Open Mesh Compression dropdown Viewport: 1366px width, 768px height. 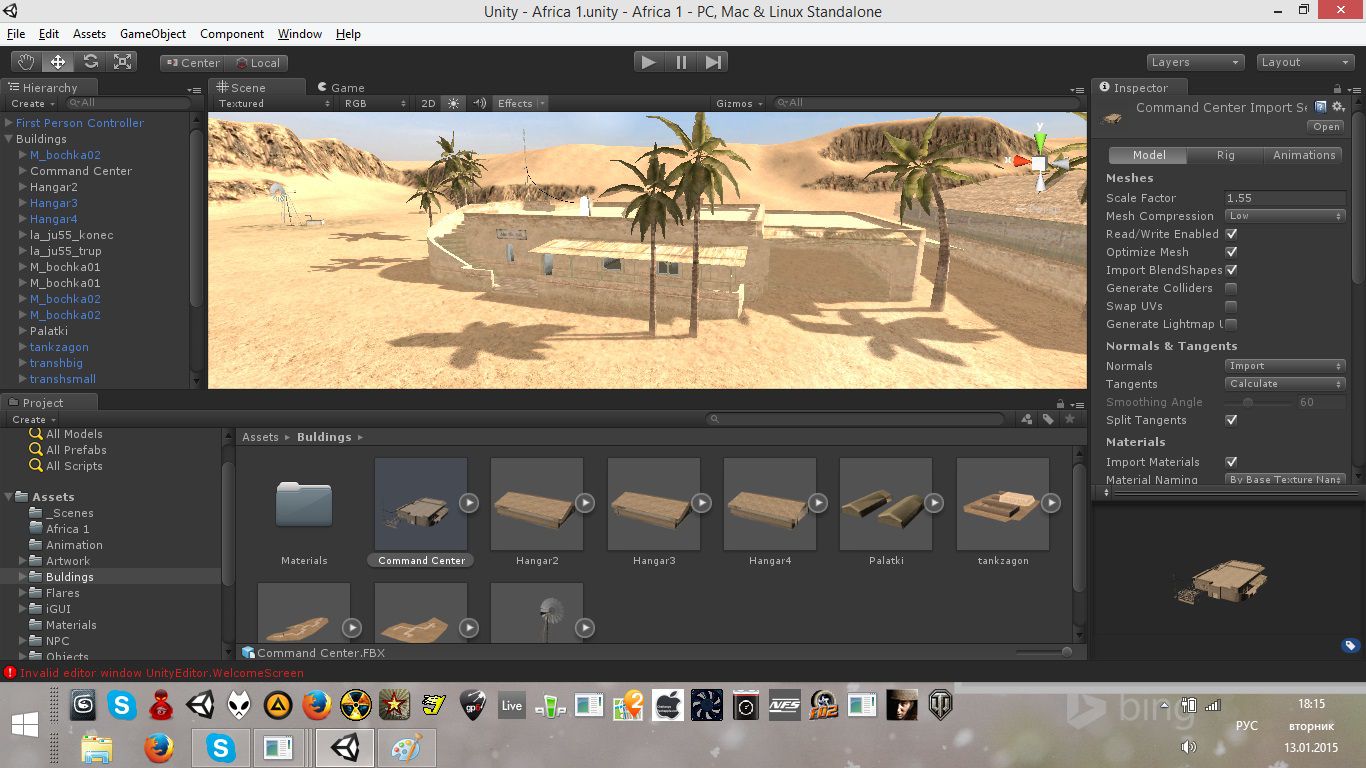coord(1285,216)
